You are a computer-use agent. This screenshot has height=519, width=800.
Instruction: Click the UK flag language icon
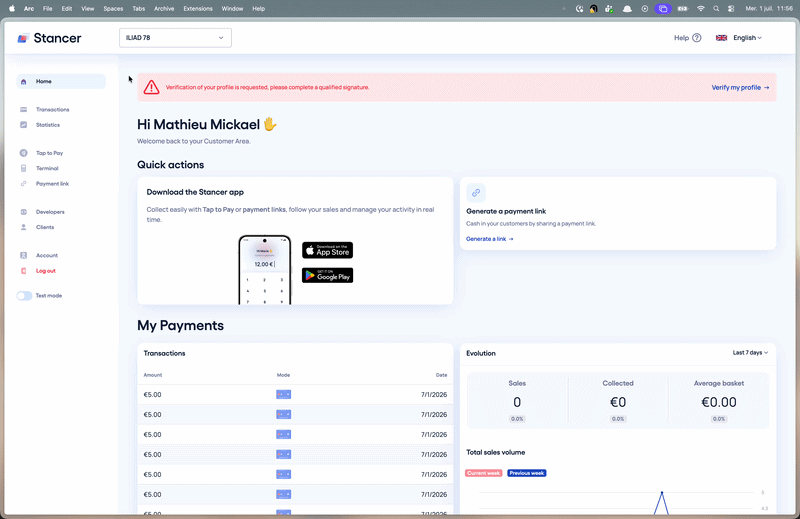tap(721, 38)
